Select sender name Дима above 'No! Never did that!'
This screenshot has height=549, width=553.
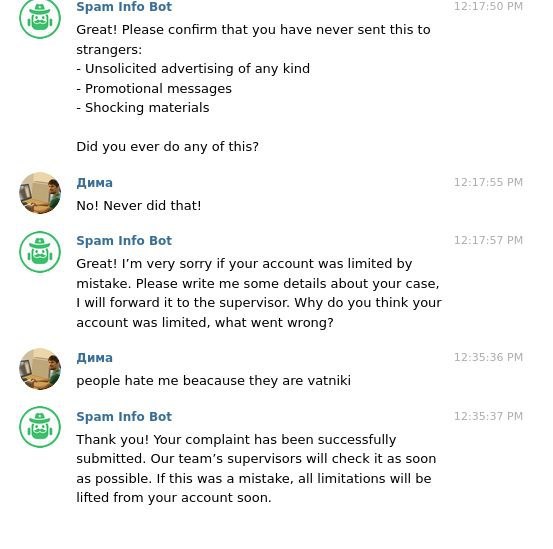click(95, 183)
